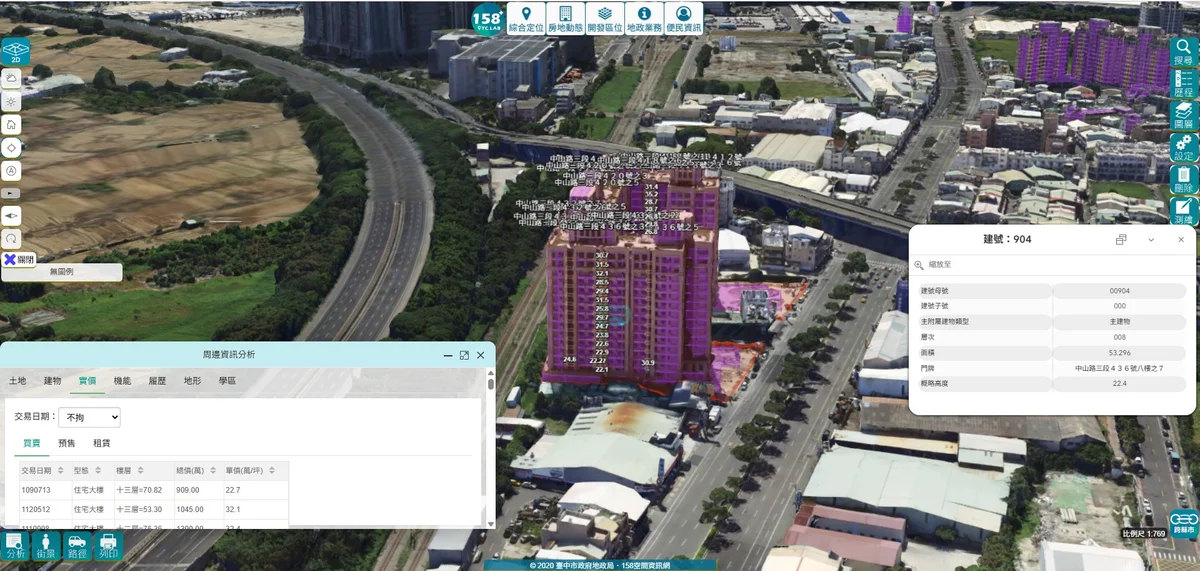Close the 周邊資訊分析 panel
This screenshot has width=1200, height=571.
481,355
